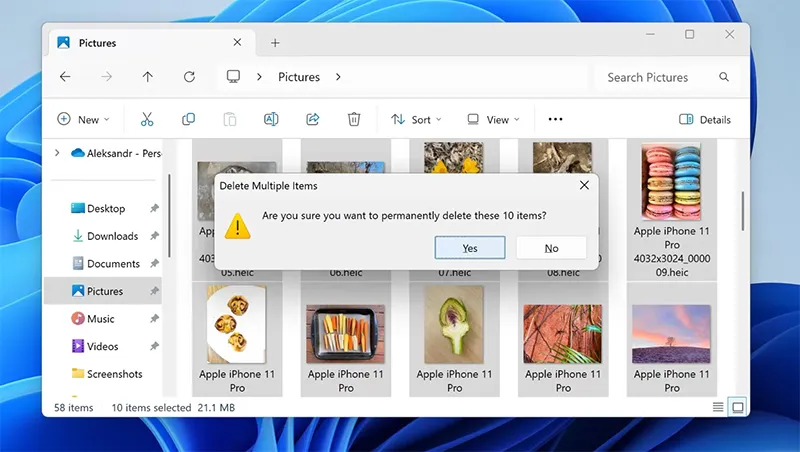Minimize the File Explorer window
This screenshot has height=452, width=800.
tap(650, 34)
